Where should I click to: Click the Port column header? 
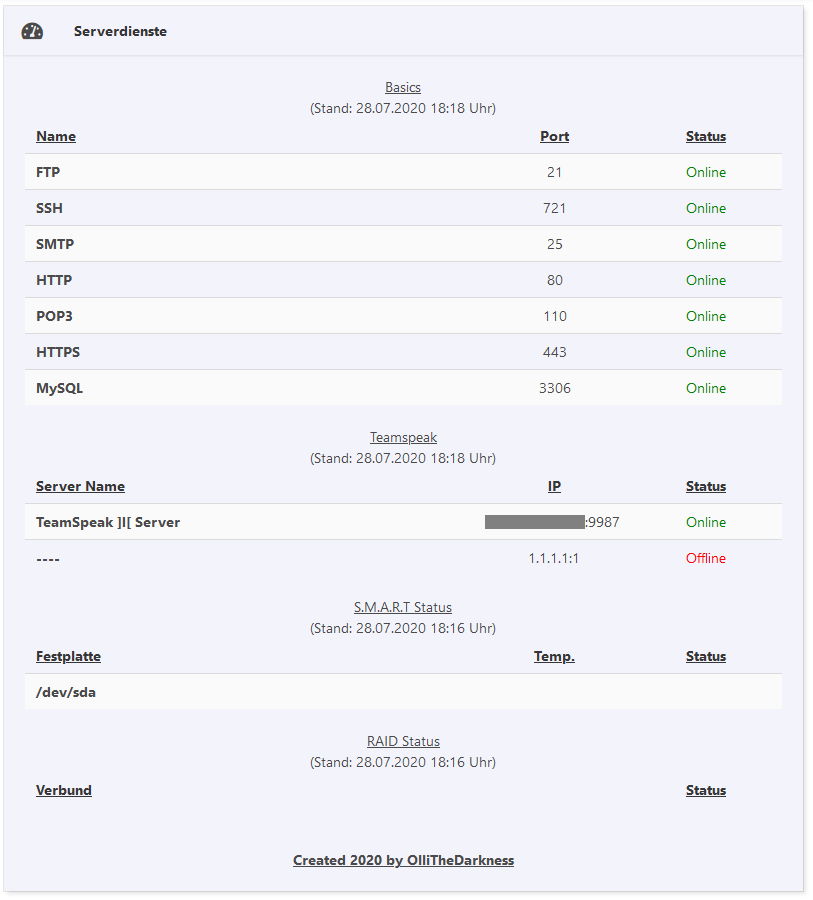tap(554, 136)
